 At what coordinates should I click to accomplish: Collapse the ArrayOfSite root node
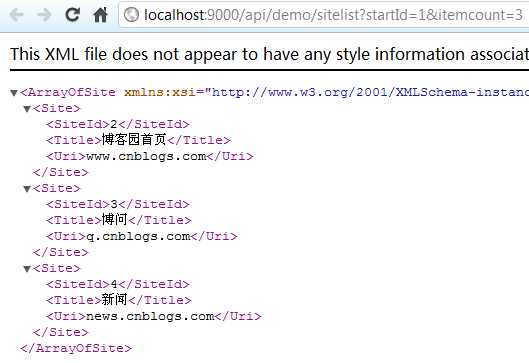click(14, 92)
